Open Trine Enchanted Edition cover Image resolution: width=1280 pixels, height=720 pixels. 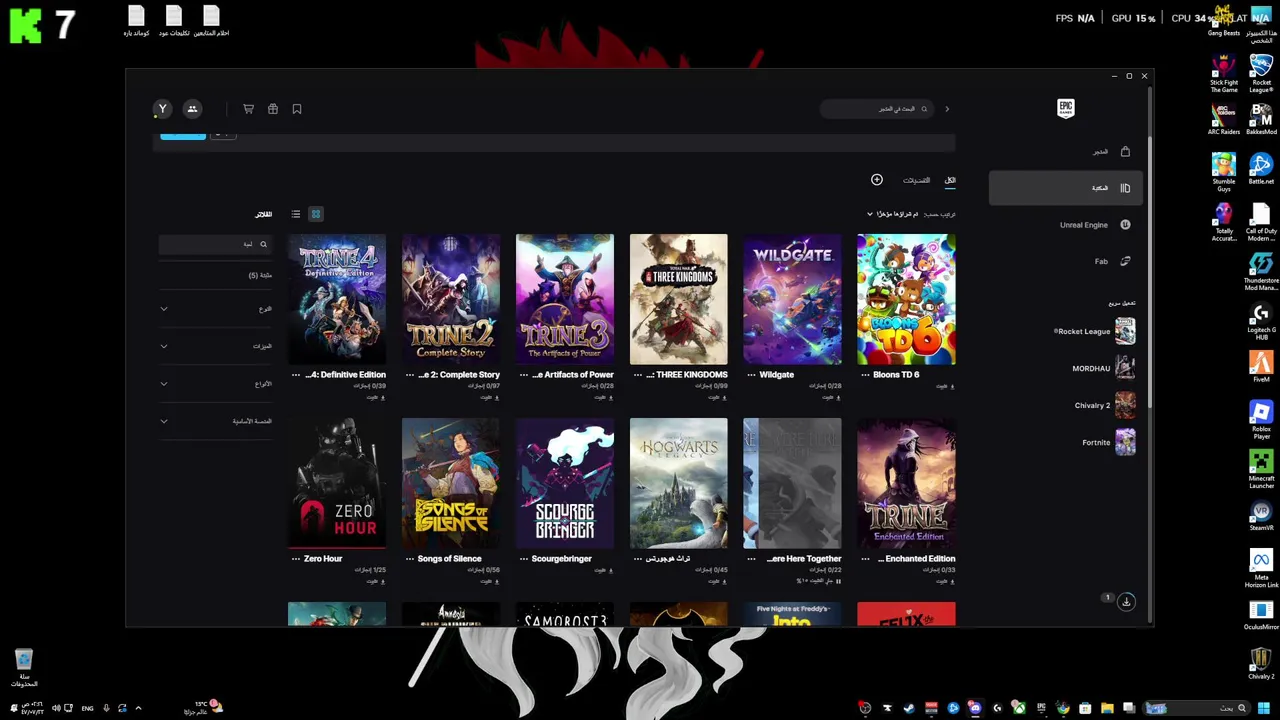tap(906, 483)
